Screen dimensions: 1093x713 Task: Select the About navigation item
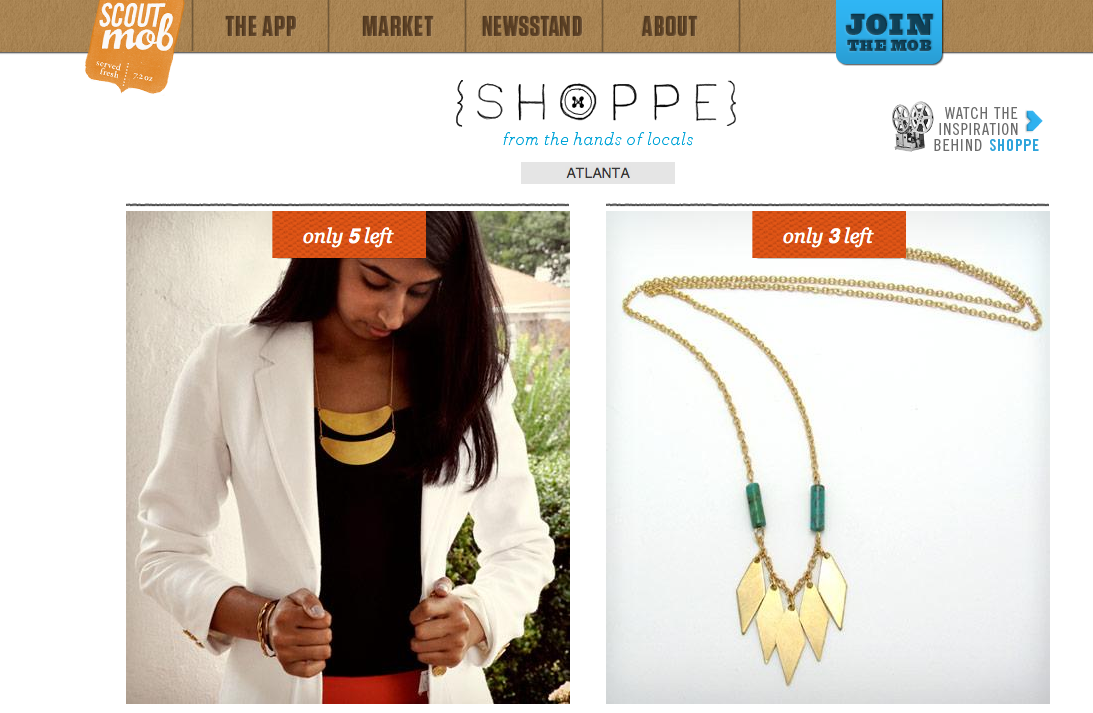tap(669, 26)
